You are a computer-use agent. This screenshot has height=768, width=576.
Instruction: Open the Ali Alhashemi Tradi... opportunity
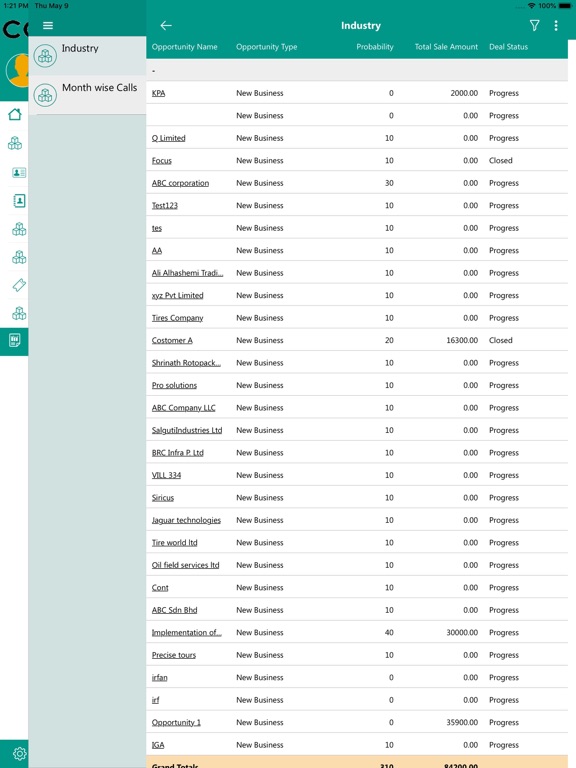[x=187, y=273]
